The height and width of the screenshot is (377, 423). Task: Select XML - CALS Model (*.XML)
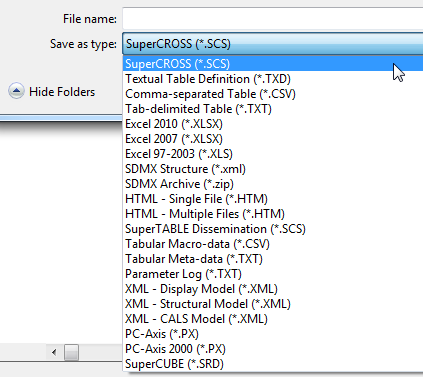(x=273, y=319)
